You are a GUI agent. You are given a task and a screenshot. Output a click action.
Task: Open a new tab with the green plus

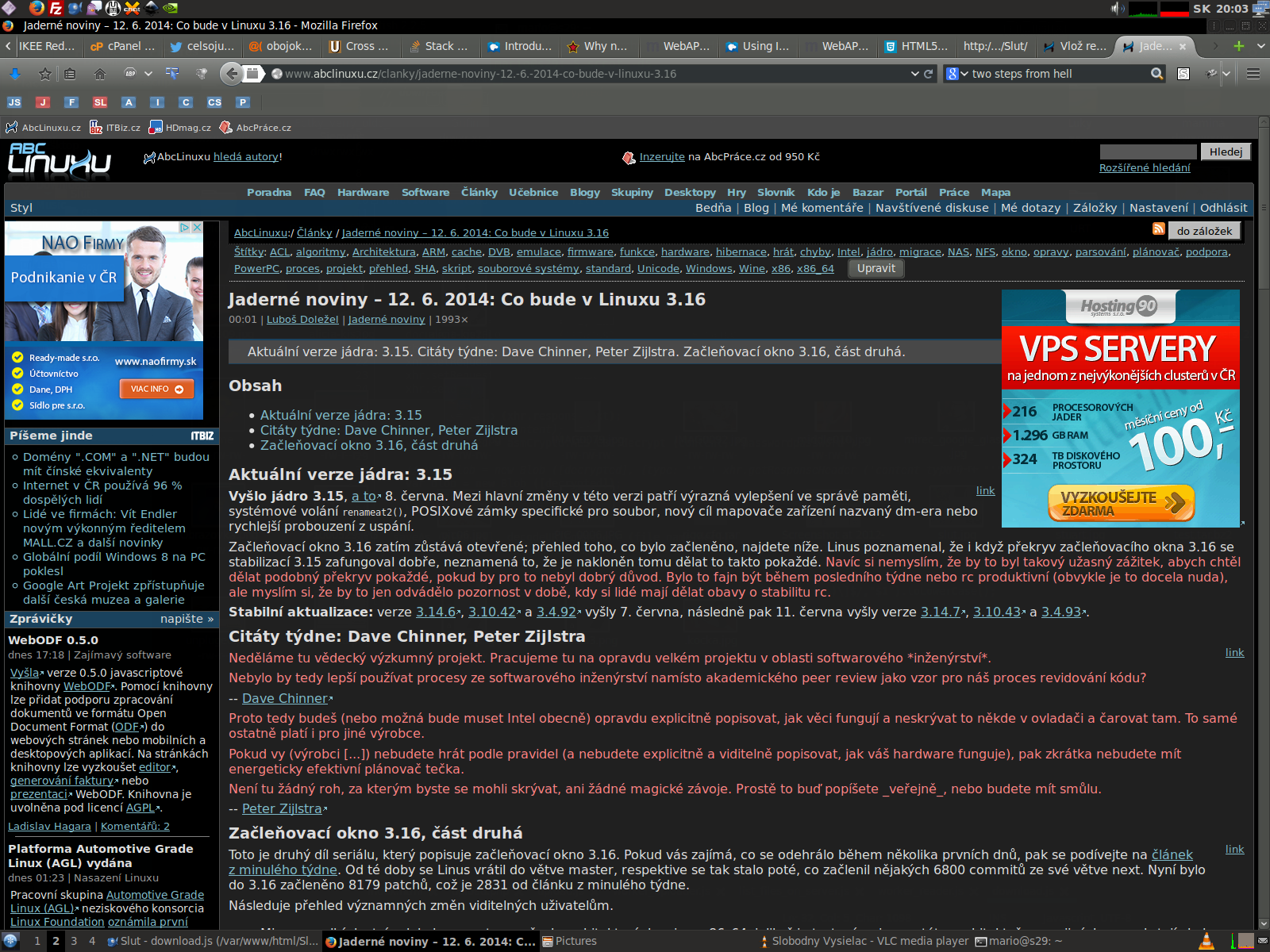pyautogui.click(x=1239, y=46)
